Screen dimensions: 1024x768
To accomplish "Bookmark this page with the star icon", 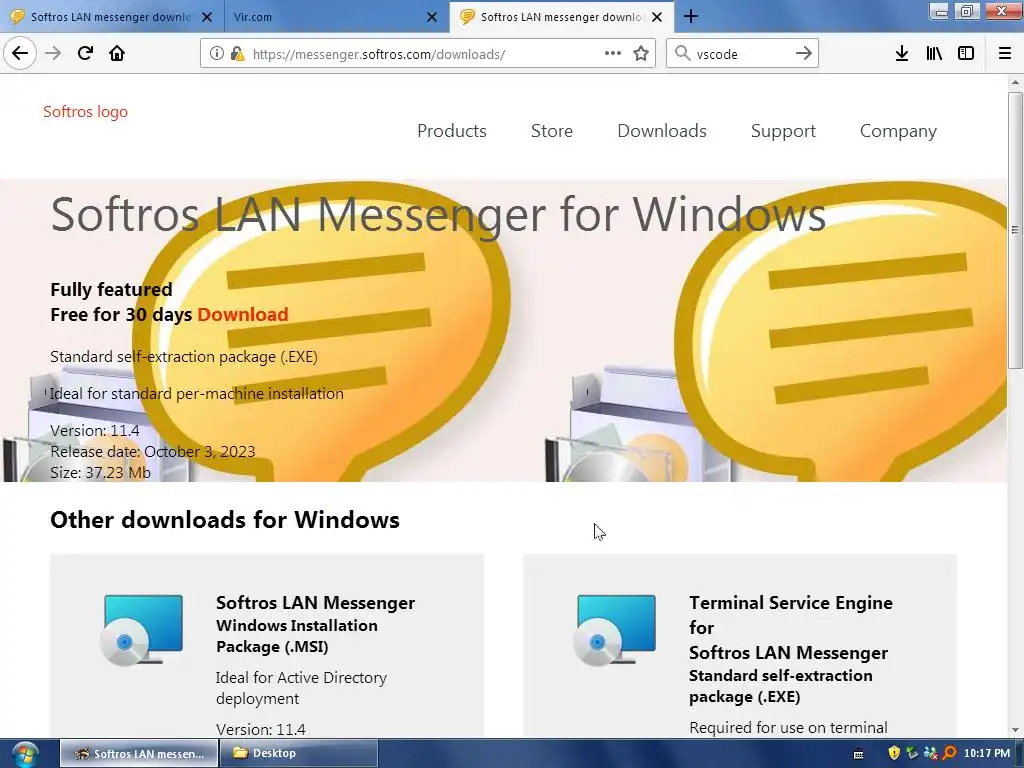I will point(641,54).
